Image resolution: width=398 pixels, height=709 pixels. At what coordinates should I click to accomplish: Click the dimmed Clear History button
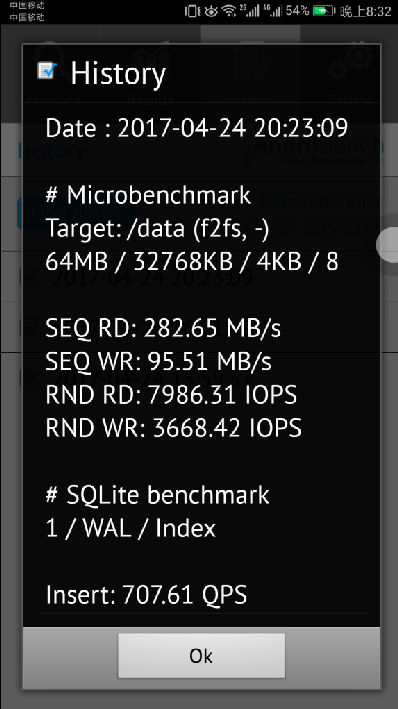76,213
